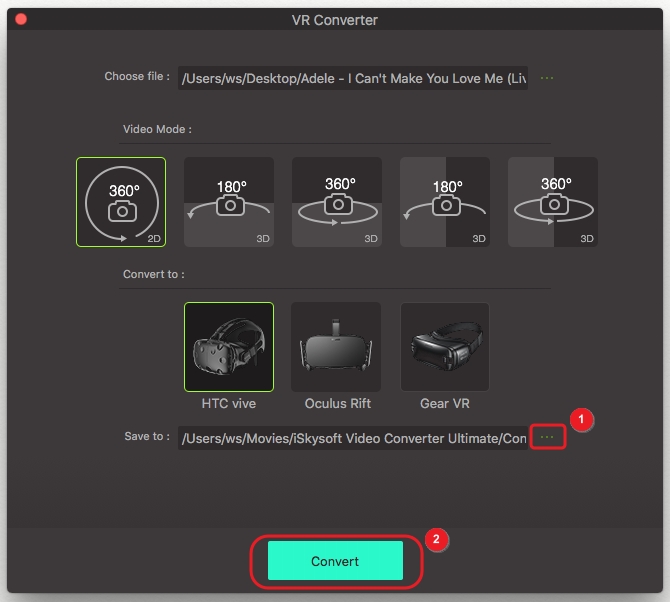The width and height of the screenshot is (670, 602).
Task: Open Save to folder browser ellipsis
Action: point(547,438)
